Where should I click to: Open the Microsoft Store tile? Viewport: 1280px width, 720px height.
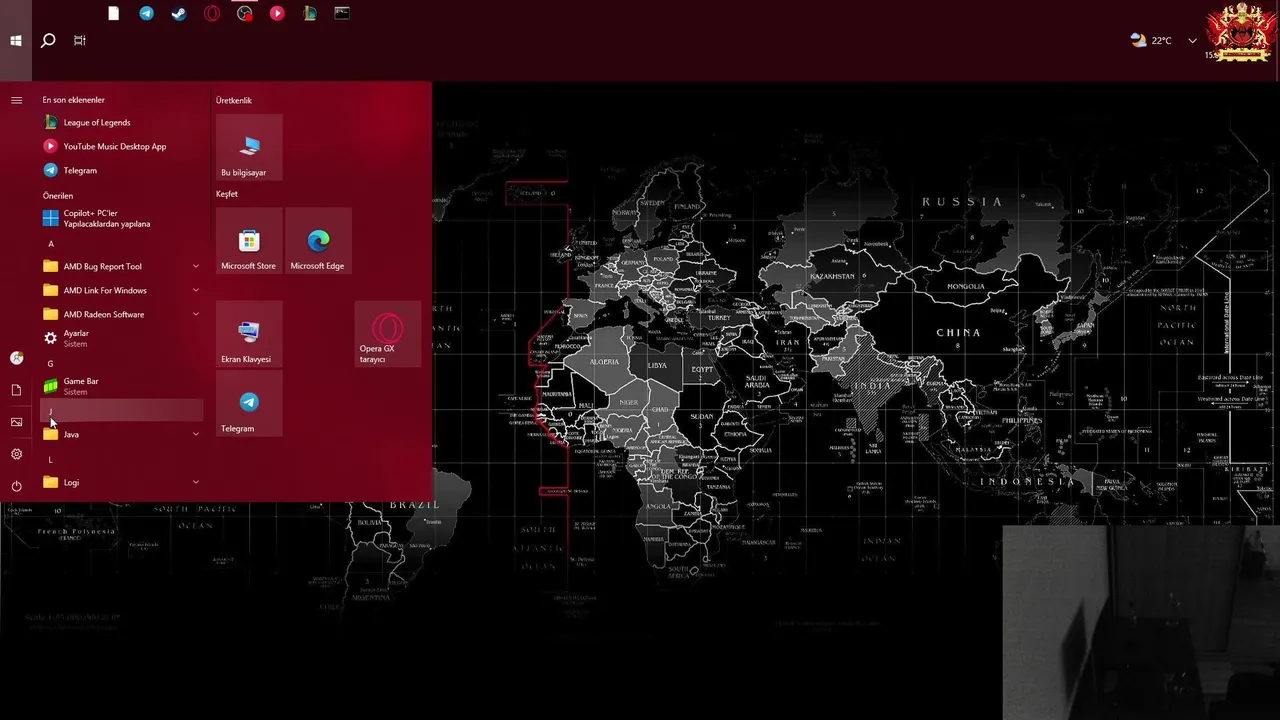249,241
